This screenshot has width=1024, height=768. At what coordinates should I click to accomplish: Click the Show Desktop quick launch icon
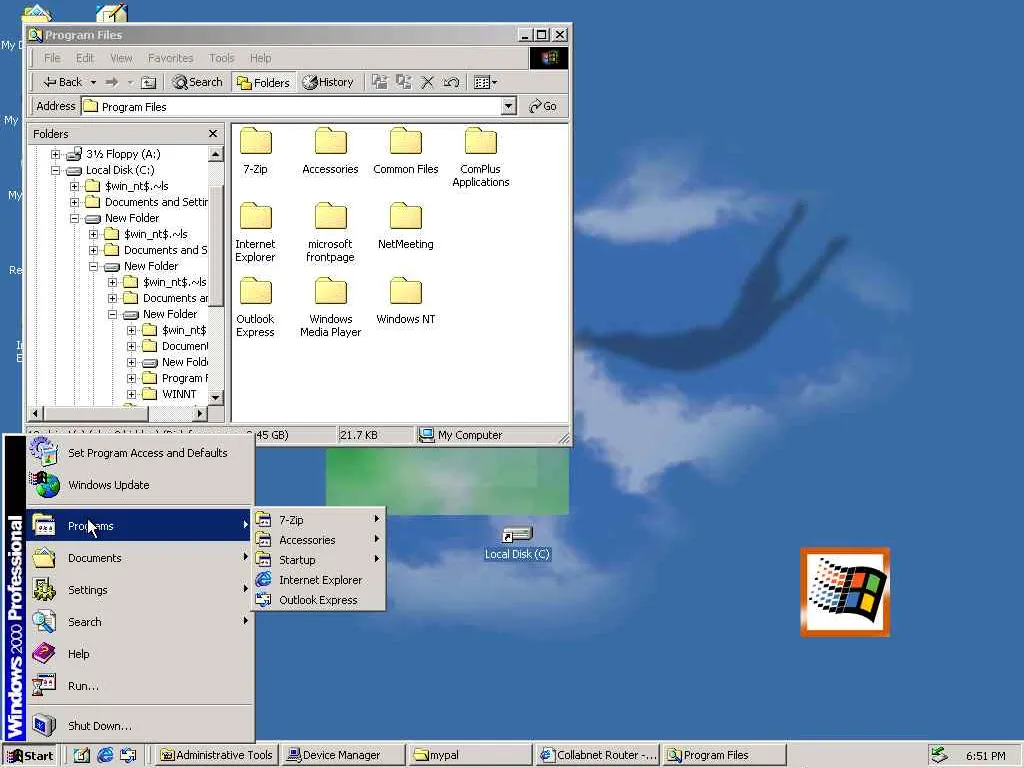[82, 755]
